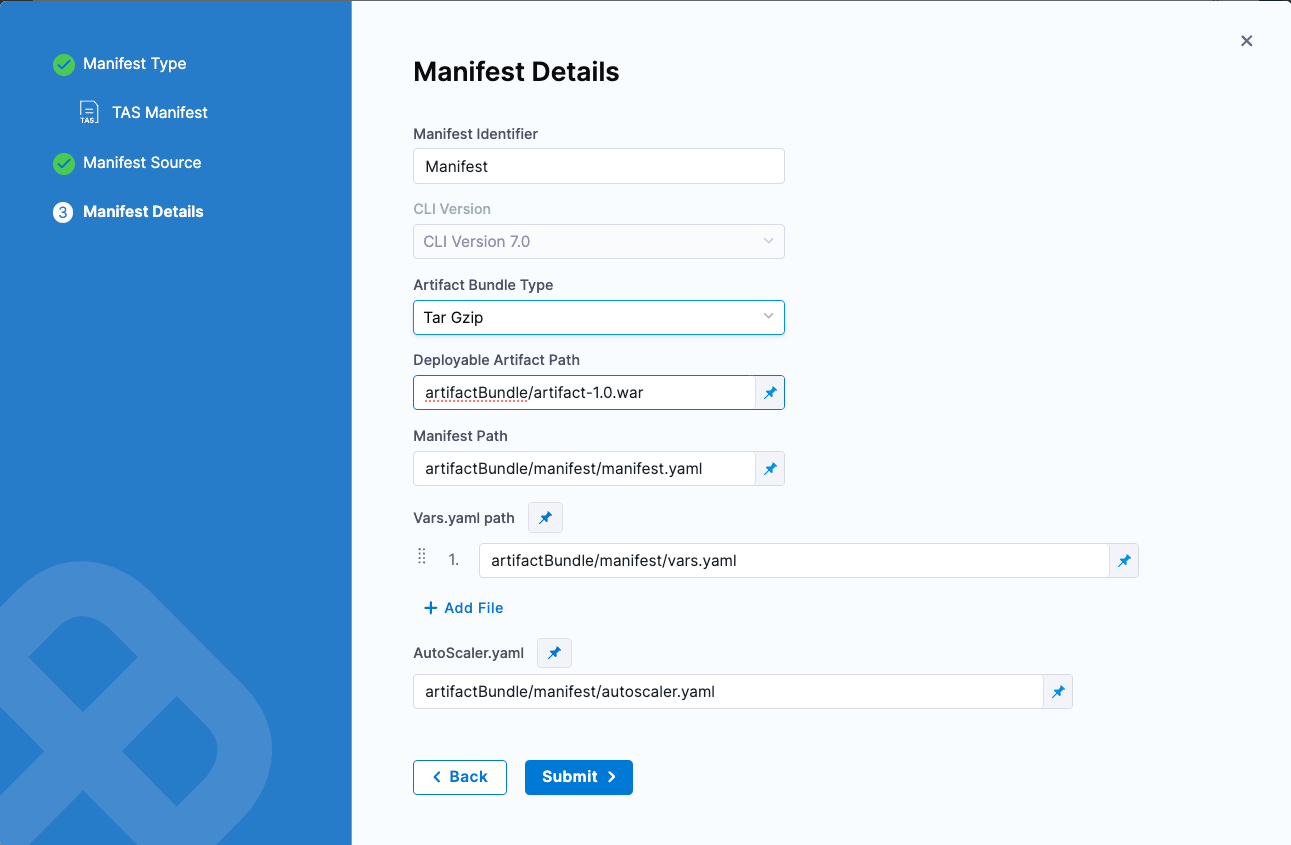
Task: Click pin icon beside autoscaler.yaml input
Action: click(x=1058, y=692)
